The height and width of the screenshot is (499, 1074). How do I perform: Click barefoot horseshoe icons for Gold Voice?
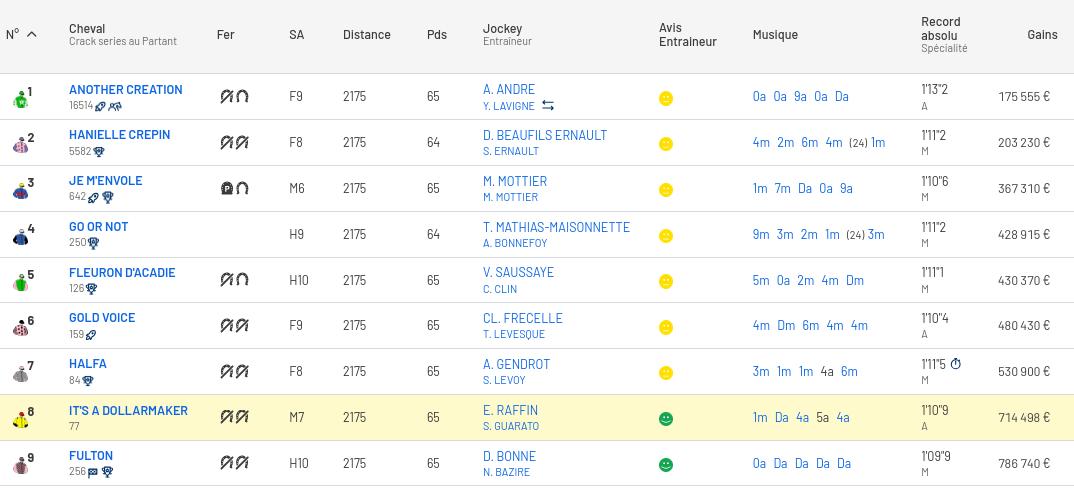(234, 325)
